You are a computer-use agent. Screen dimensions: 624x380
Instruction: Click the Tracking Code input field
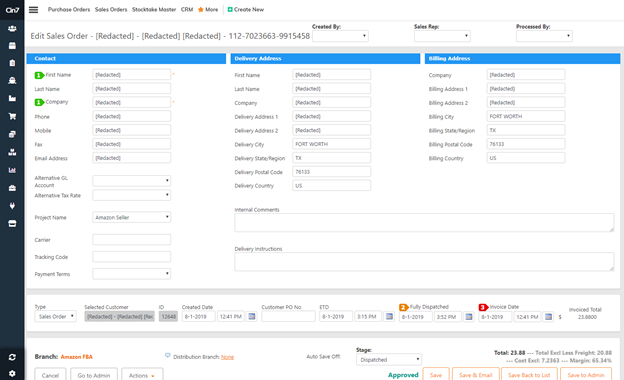pos(132,257)
